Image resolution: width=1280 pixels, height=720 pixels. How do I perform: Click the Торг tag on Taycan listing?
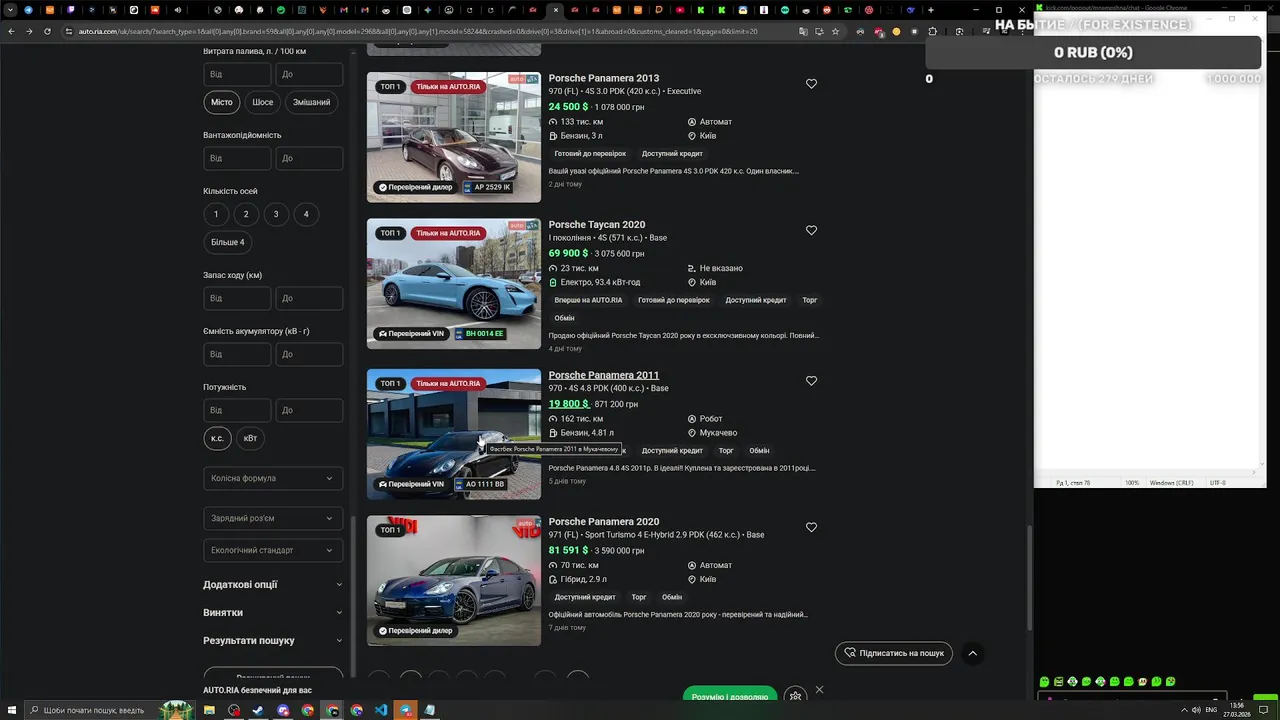click(x=810, y=300)
